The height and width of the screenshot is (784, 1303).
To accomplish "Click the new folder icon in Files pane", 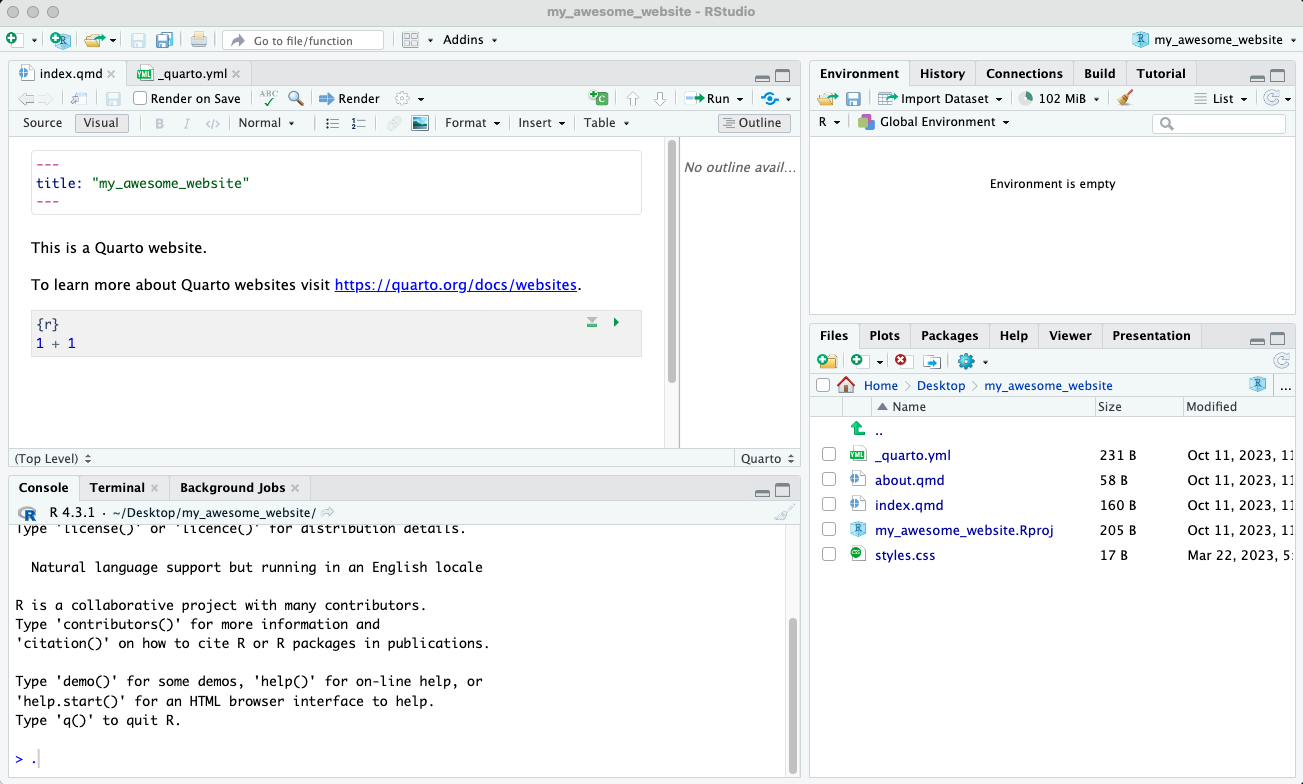I will click(x=826, y=361).
